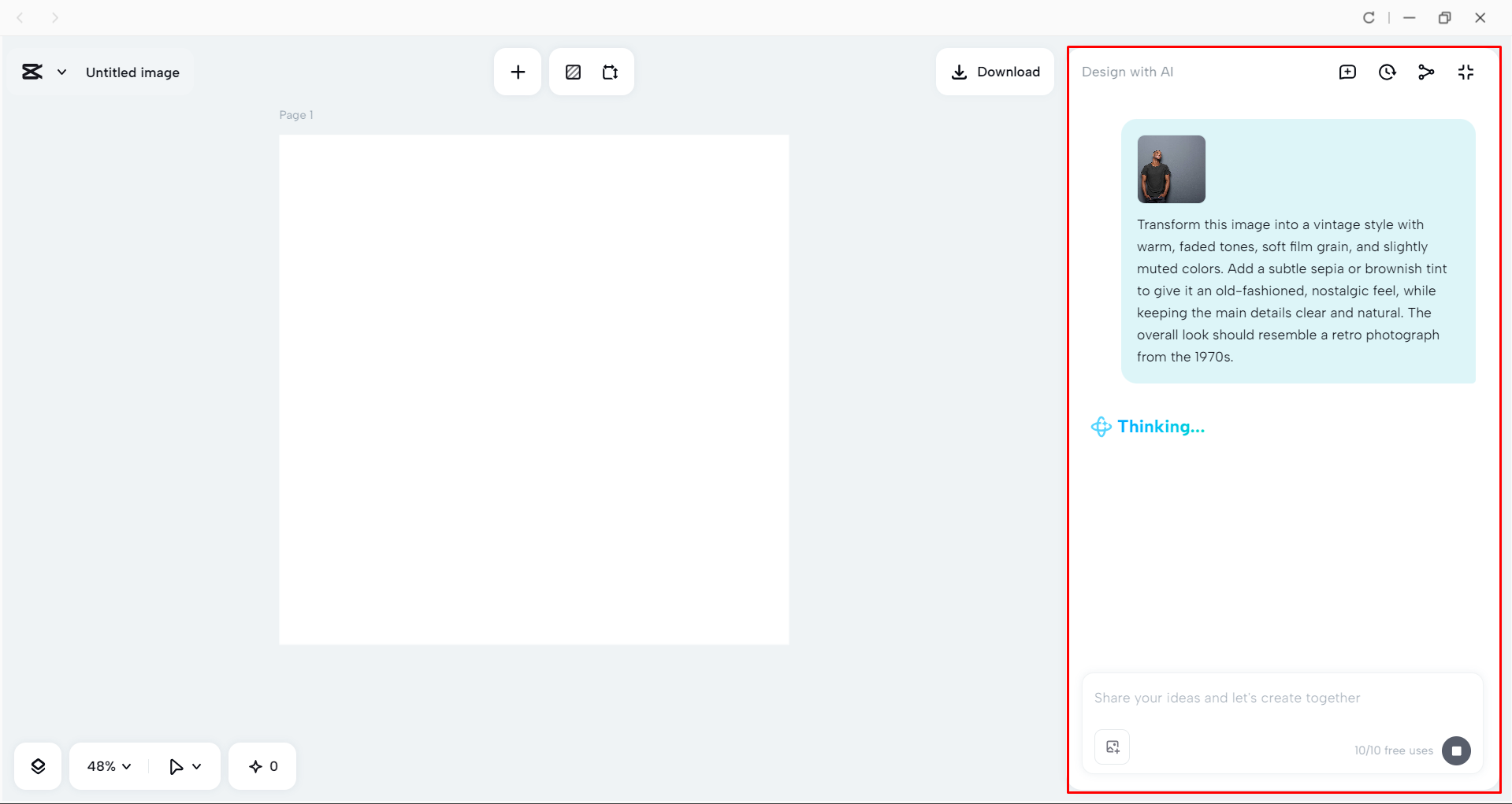Open the background fill tool

573,72
